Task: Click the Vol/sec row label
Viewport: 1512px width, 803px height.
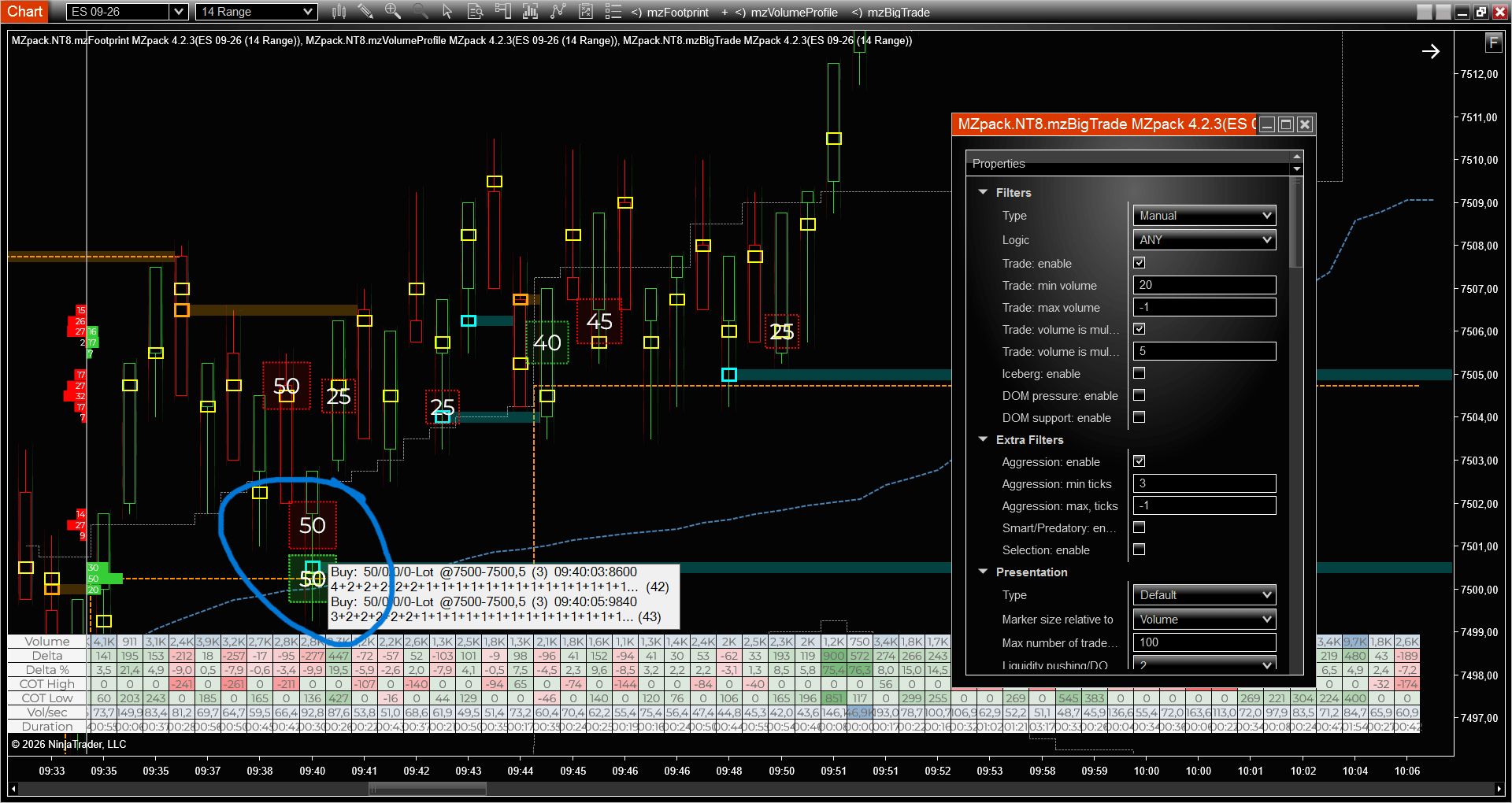Action: 47,712
